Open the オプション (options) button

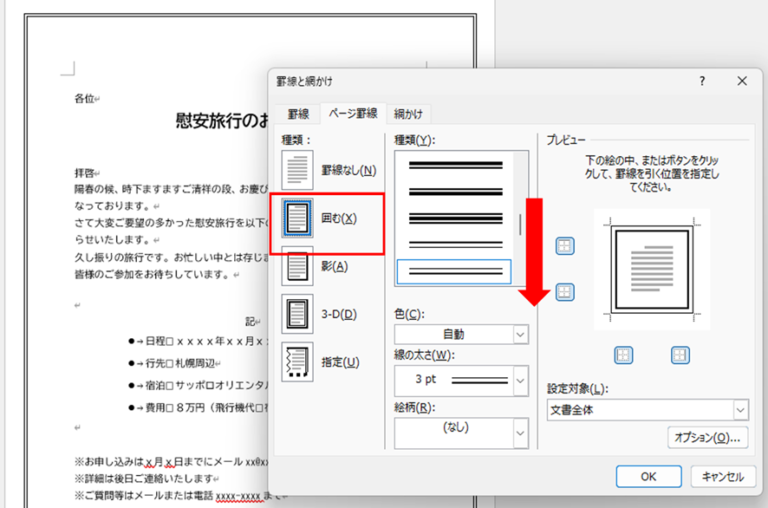click(708, 437)
